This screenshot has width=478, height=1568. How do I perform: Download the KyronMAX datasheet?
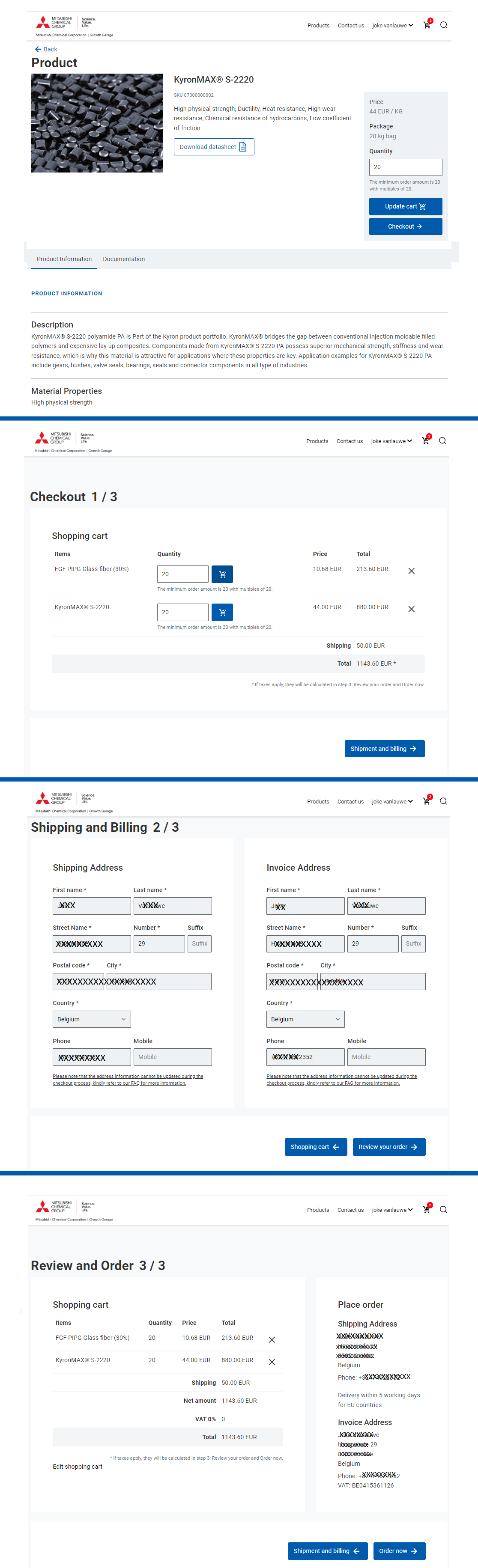[214, 147]
